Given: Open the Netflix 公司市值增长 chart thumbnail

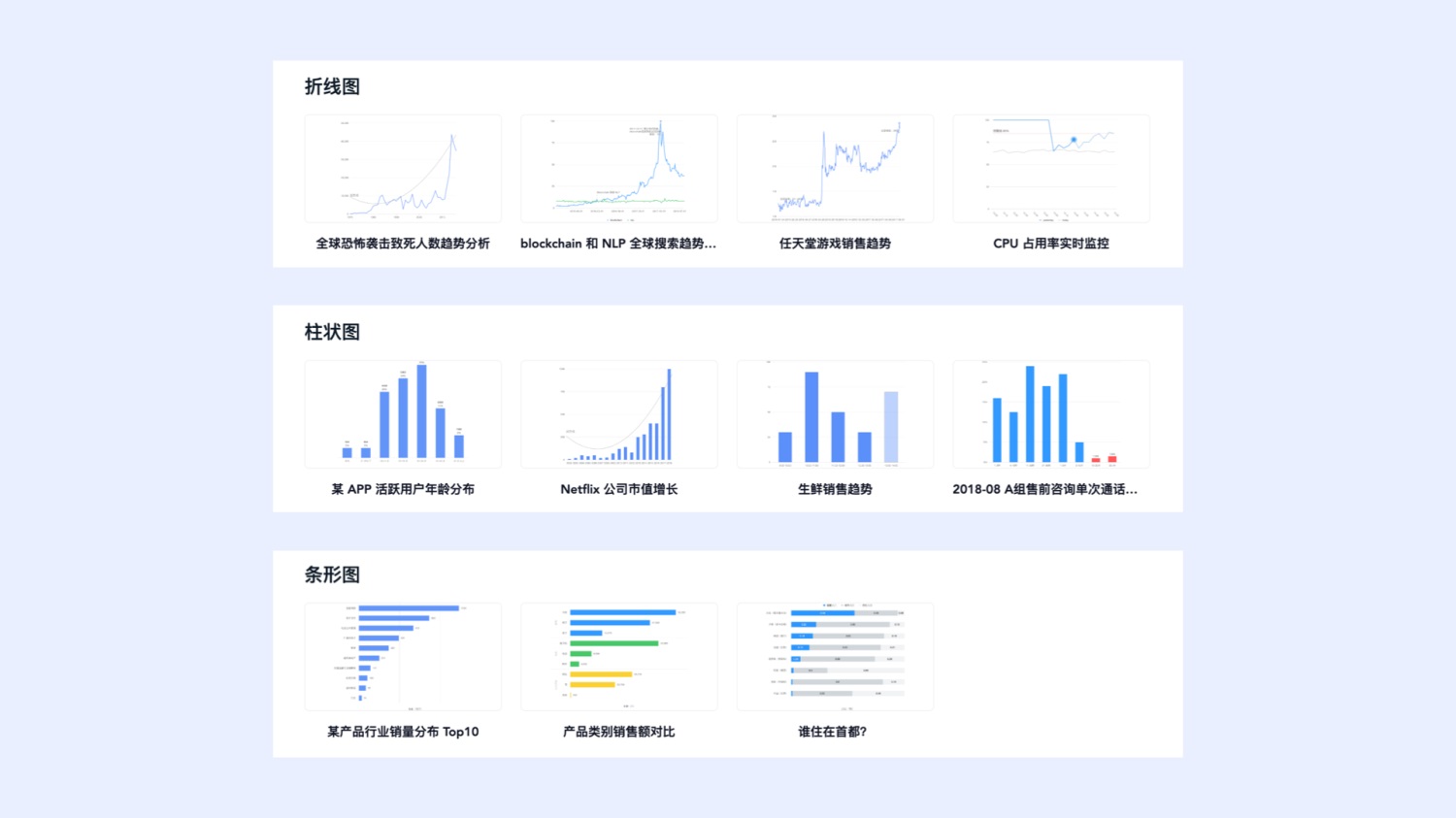Looking at the screenshot, I should click(619, 414).
